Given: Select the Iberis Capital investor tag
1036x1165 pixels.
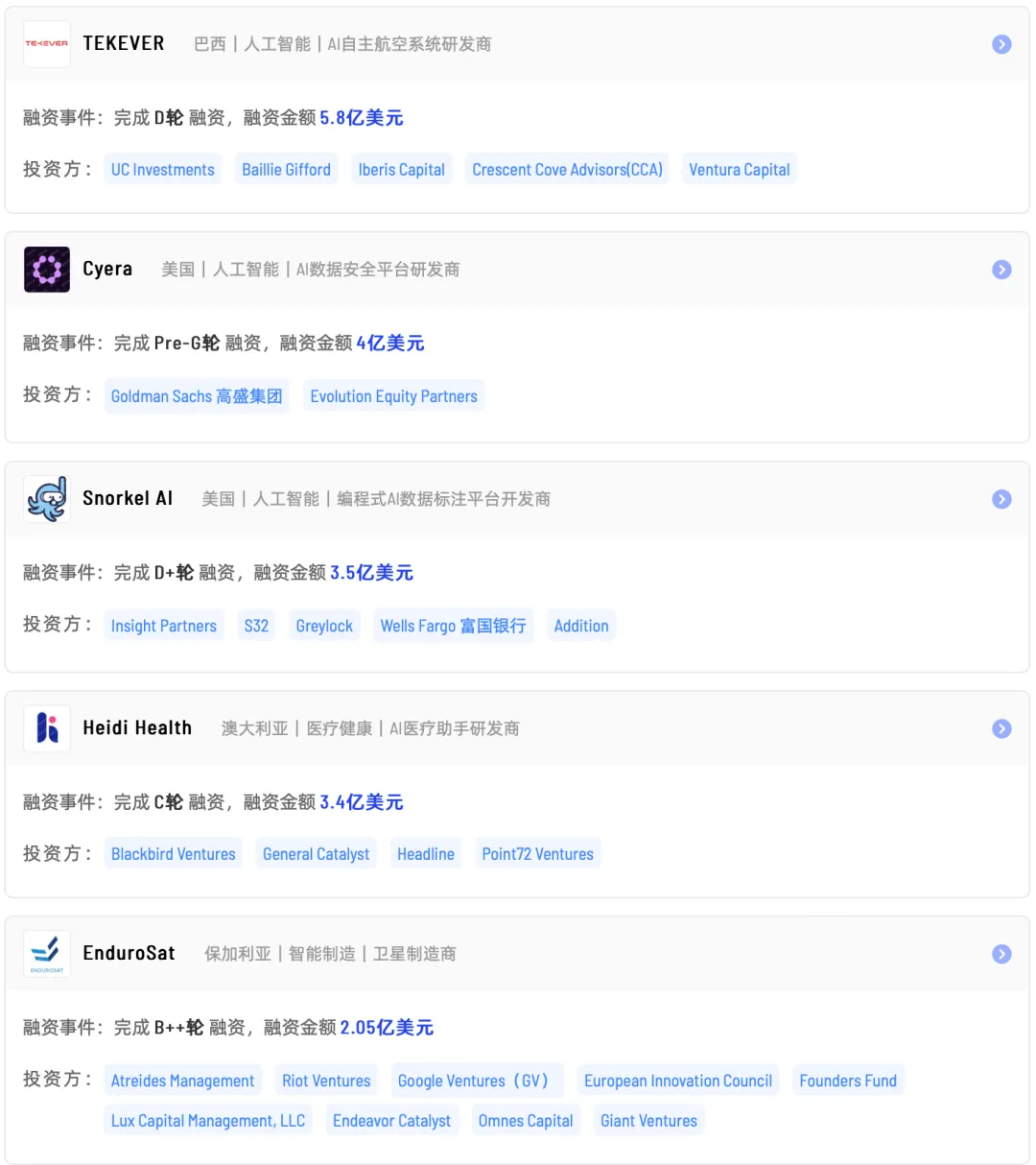Looking at the screenshot, I should pos(401,170).
